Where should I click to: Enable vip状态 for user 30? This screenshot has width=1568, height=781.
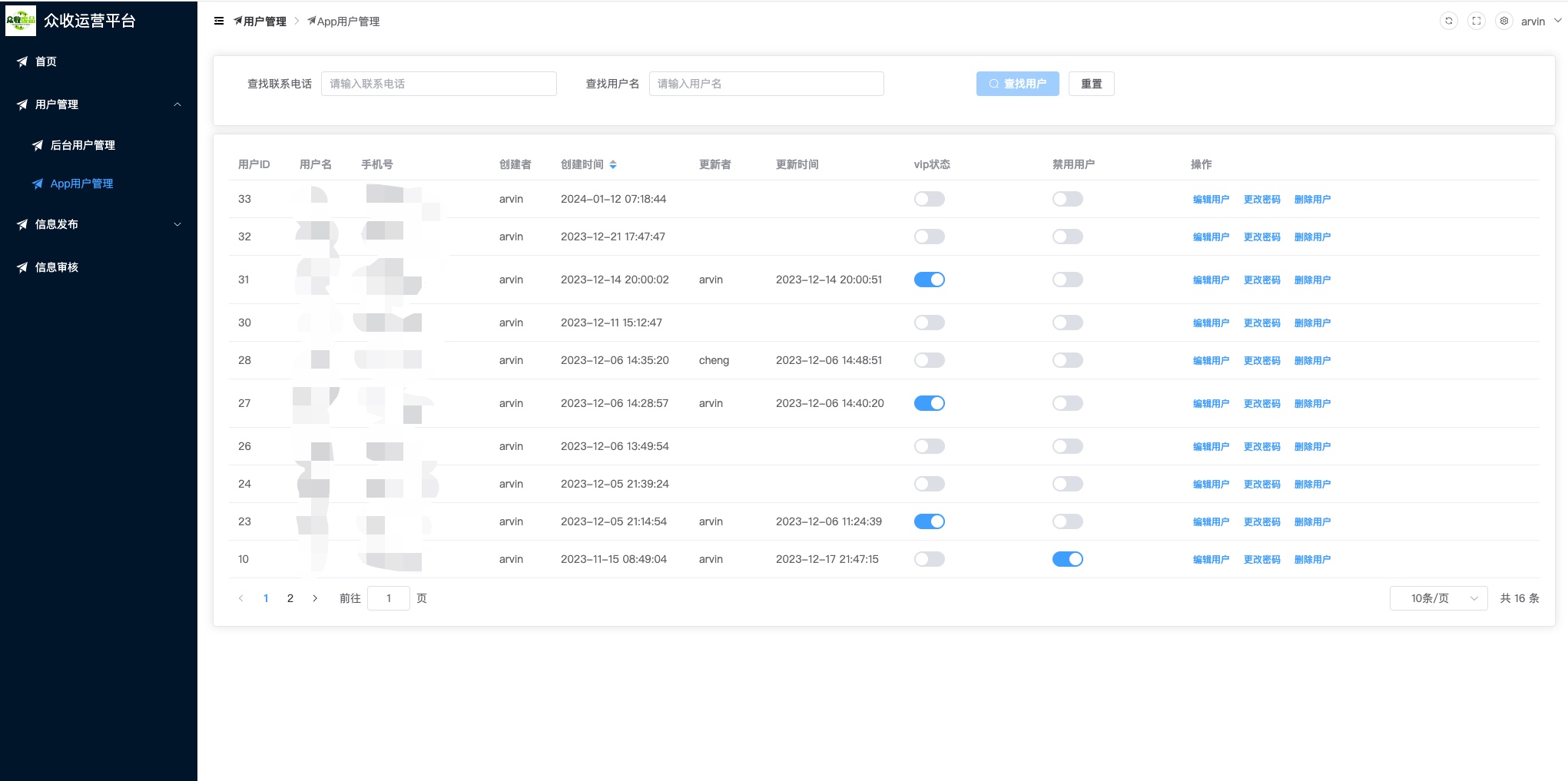pyautogui.click(x=930, y=323)
